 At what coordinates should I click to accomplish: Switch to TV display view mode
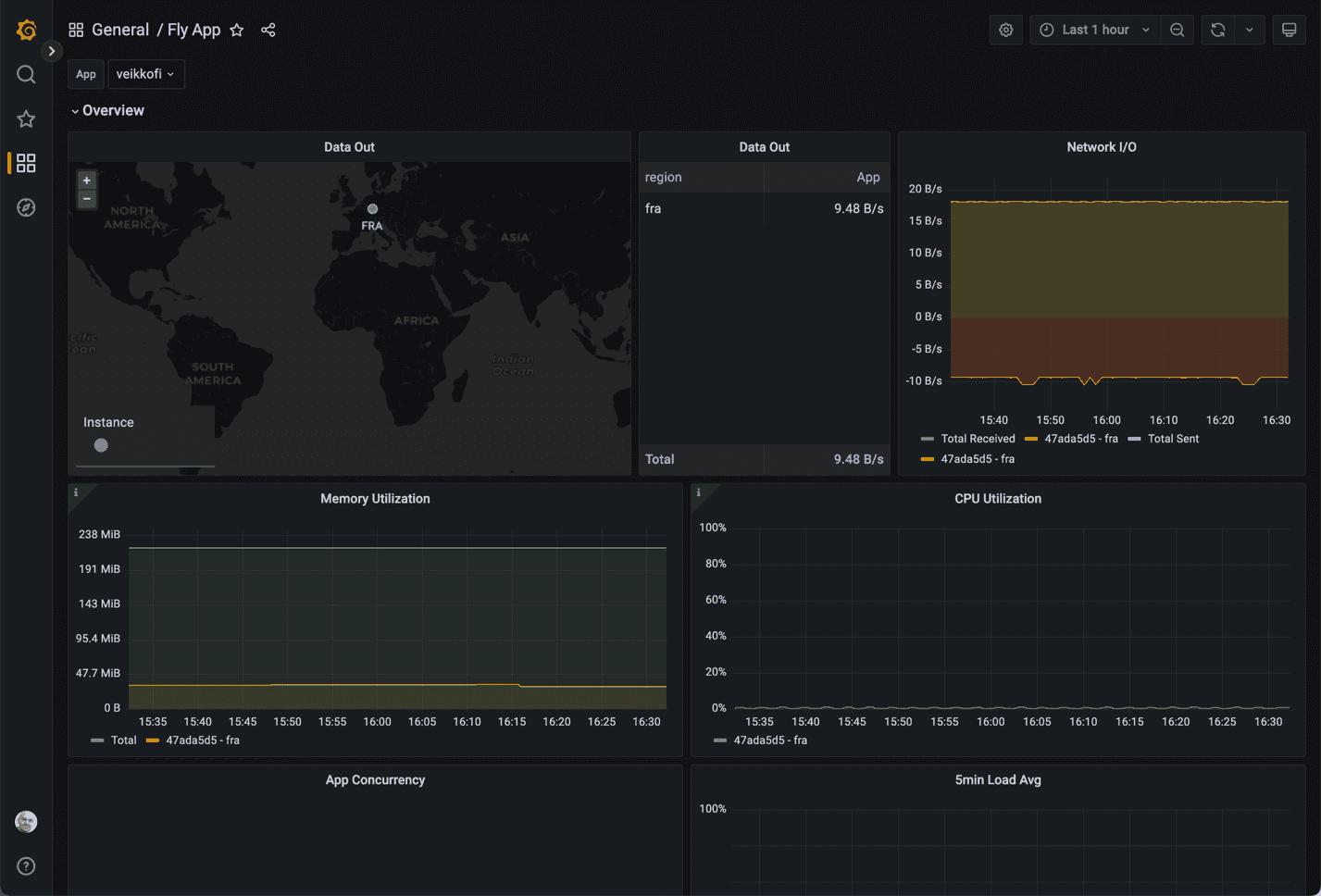click(1289, 31)
